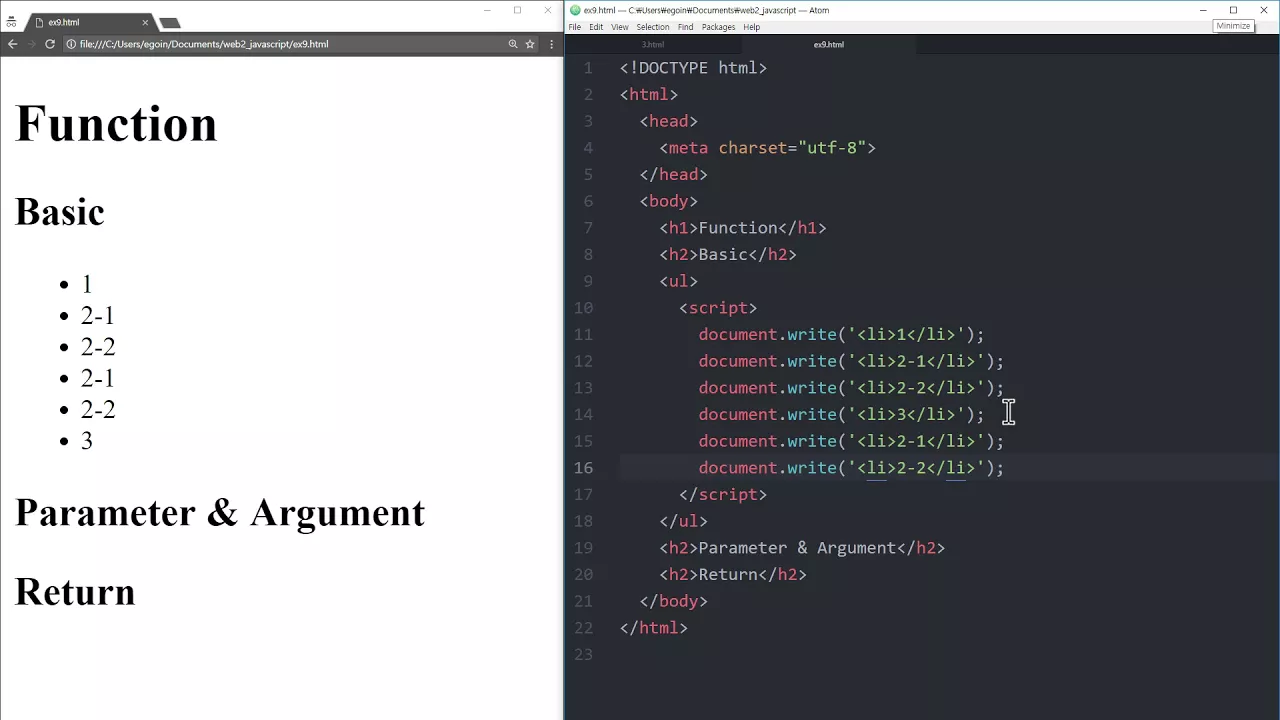Viewport: 1280px width, 720px height.
Task: Click list item 3 in Chrome page
Action: [x=87, y=441]
